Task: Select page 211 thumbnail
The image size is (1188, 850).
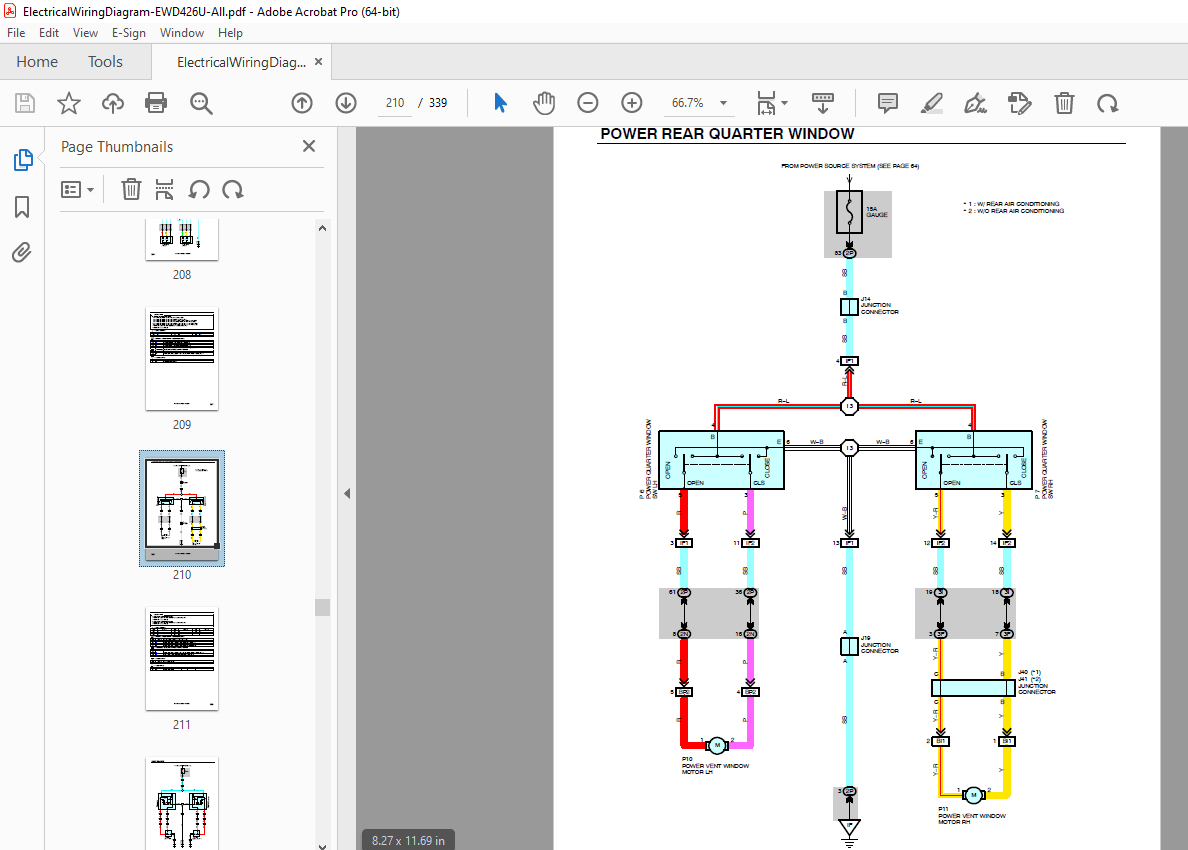Action: 182,659
